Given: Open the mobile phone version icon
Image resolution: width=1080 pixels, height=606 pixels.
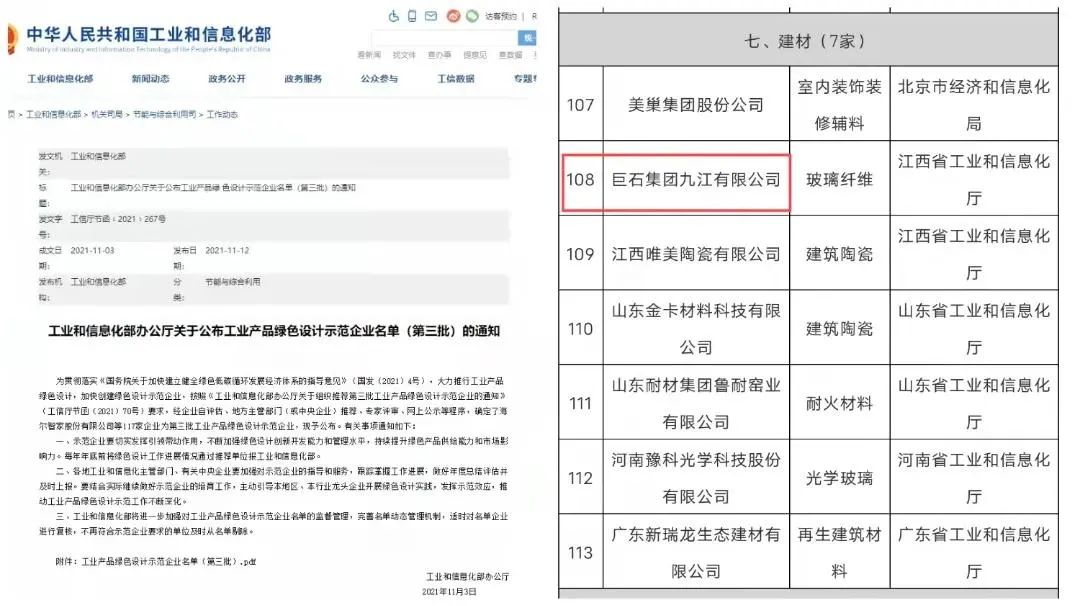Looking at the screenshot, I should [x=412, y=16].
